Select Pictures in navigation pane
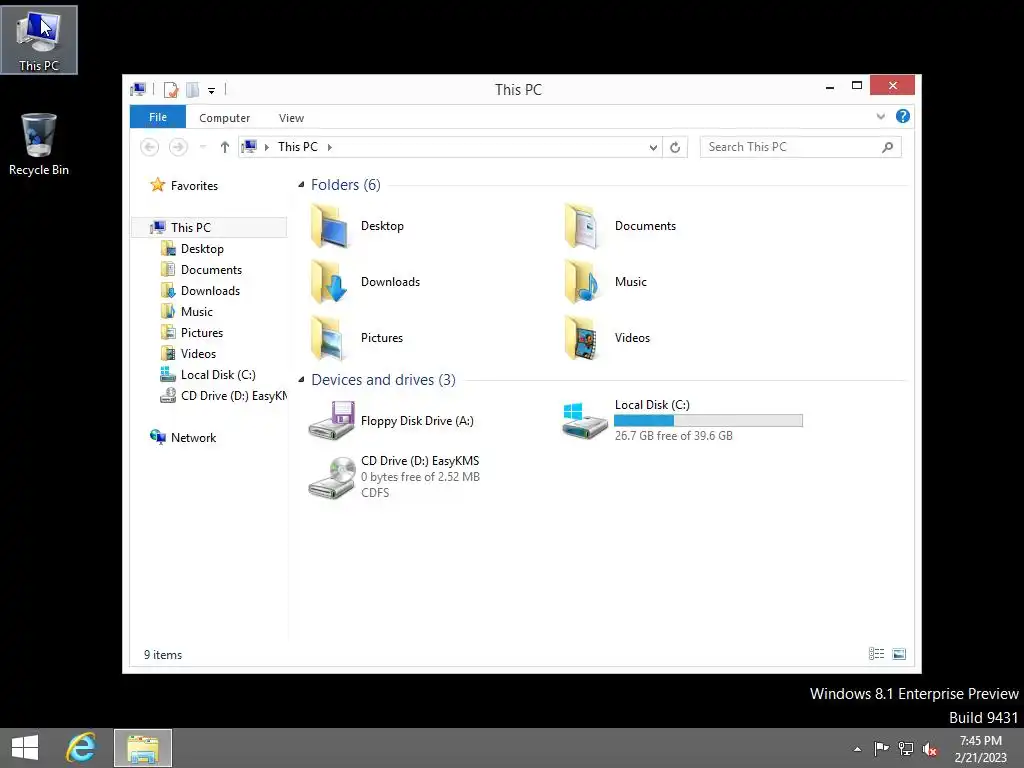Screen dimensions: 1024x768 point(192,332)
